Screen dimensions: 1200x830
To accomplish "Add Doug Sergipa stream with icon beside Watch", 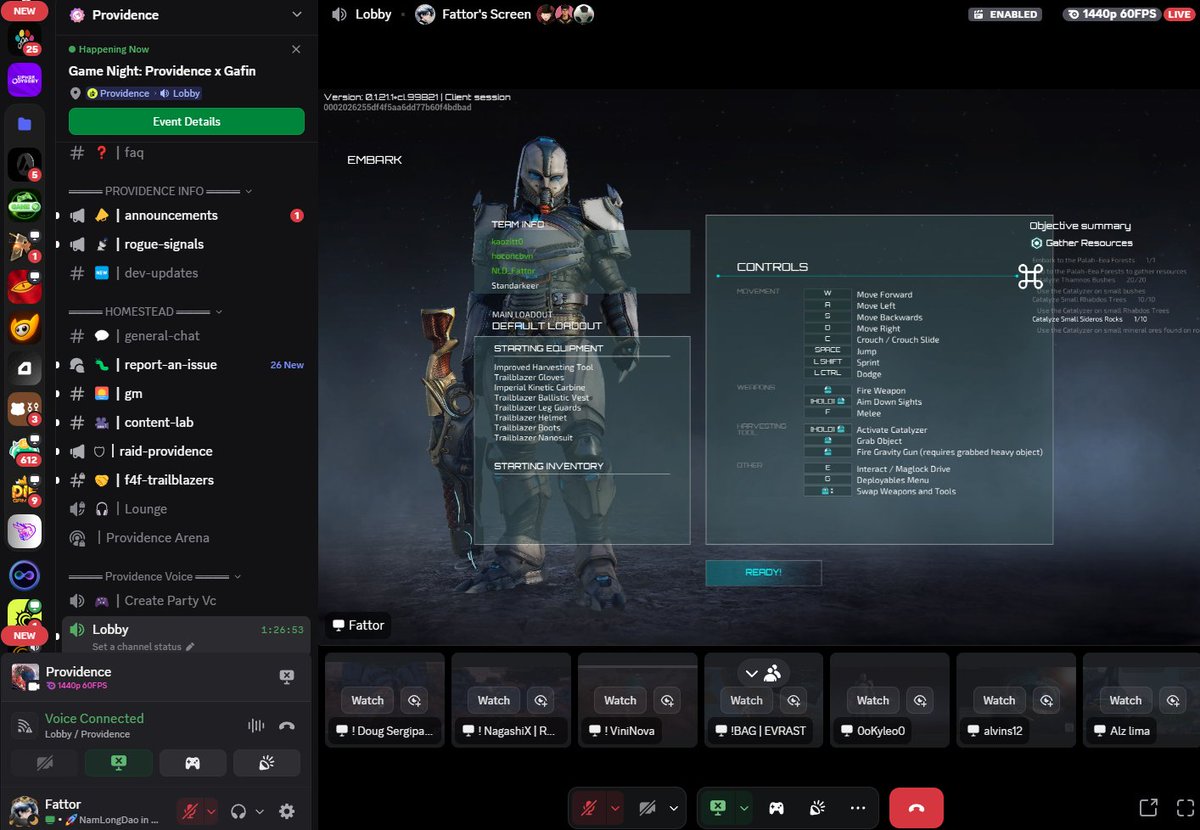I will 415,700.
